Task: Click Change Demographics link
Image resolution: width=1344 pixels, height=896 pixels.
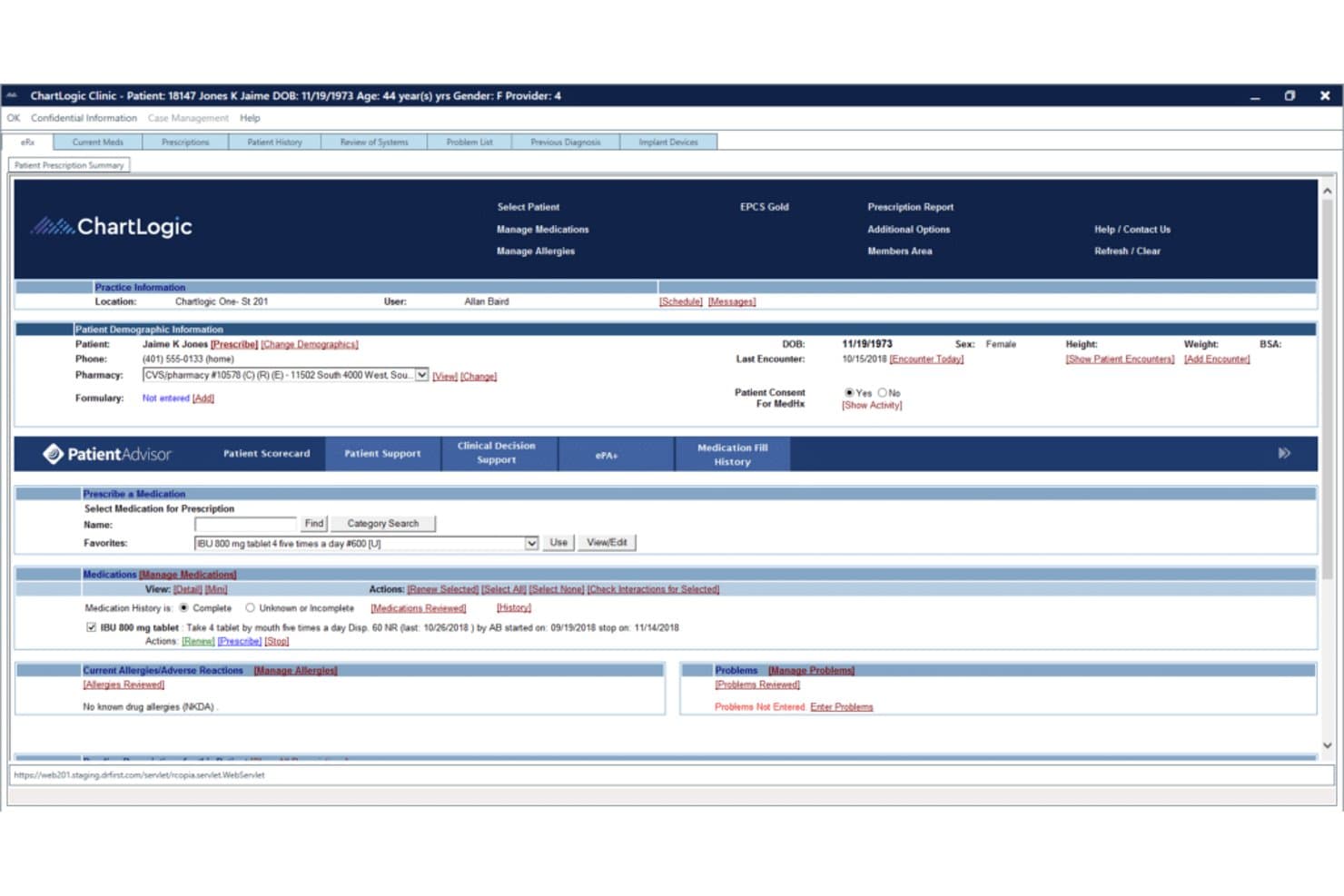Action: [310, 345]
